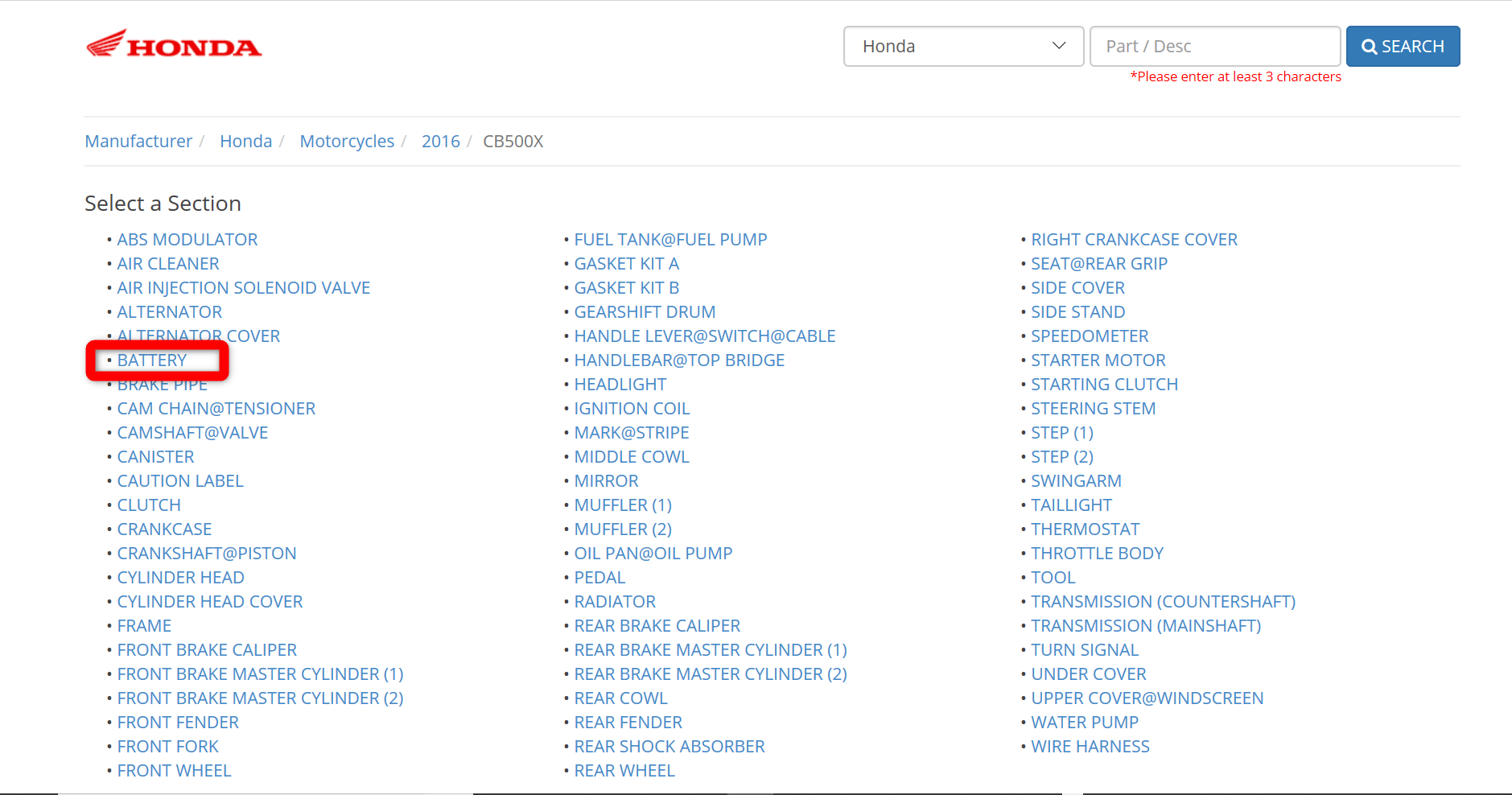Select AIR INJECTION SOLENOID VALVE section
This screenshot has width=1512, height=795.
click(x=244, y=288)
